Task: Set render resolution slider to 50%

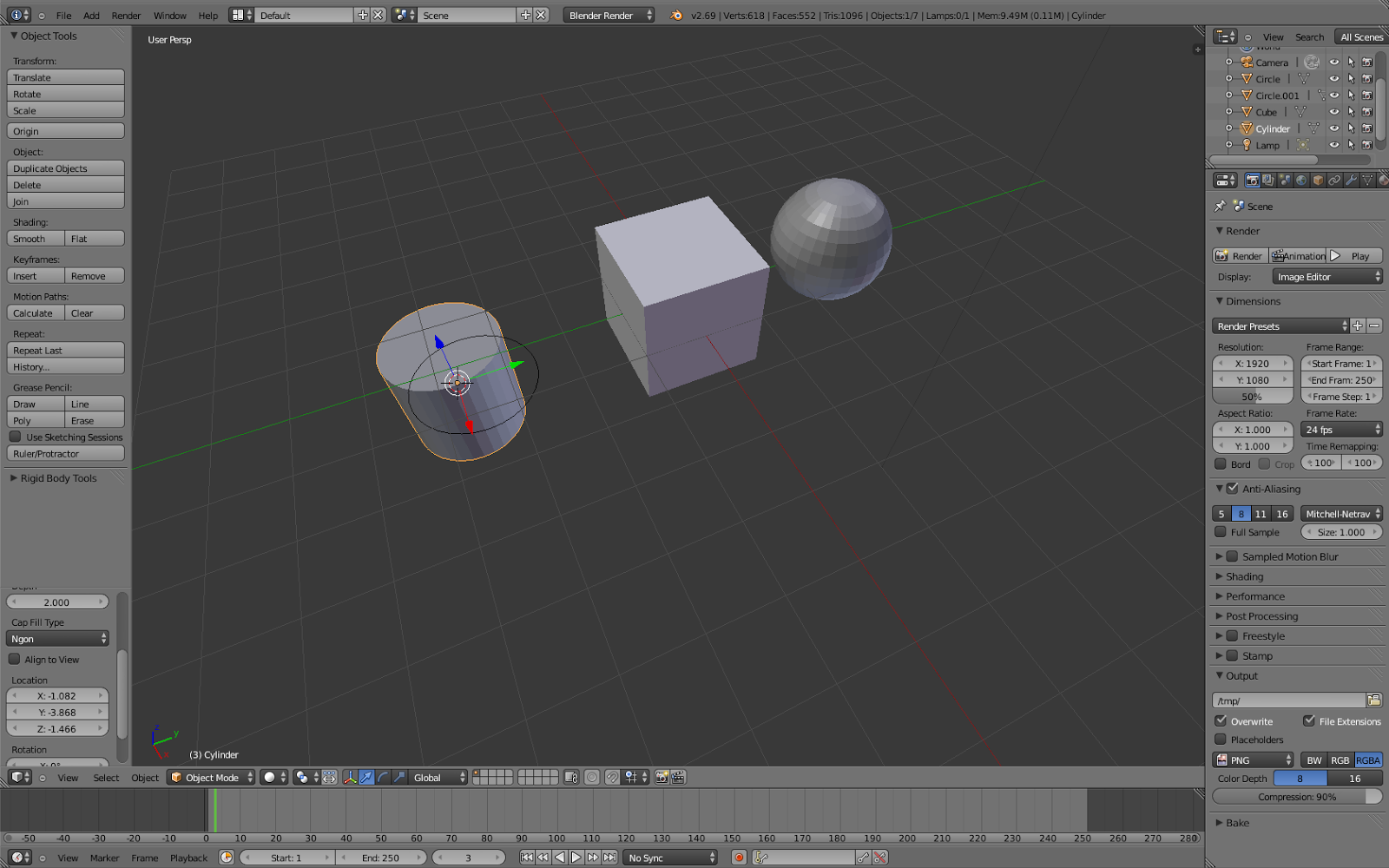Action: 1251,396
